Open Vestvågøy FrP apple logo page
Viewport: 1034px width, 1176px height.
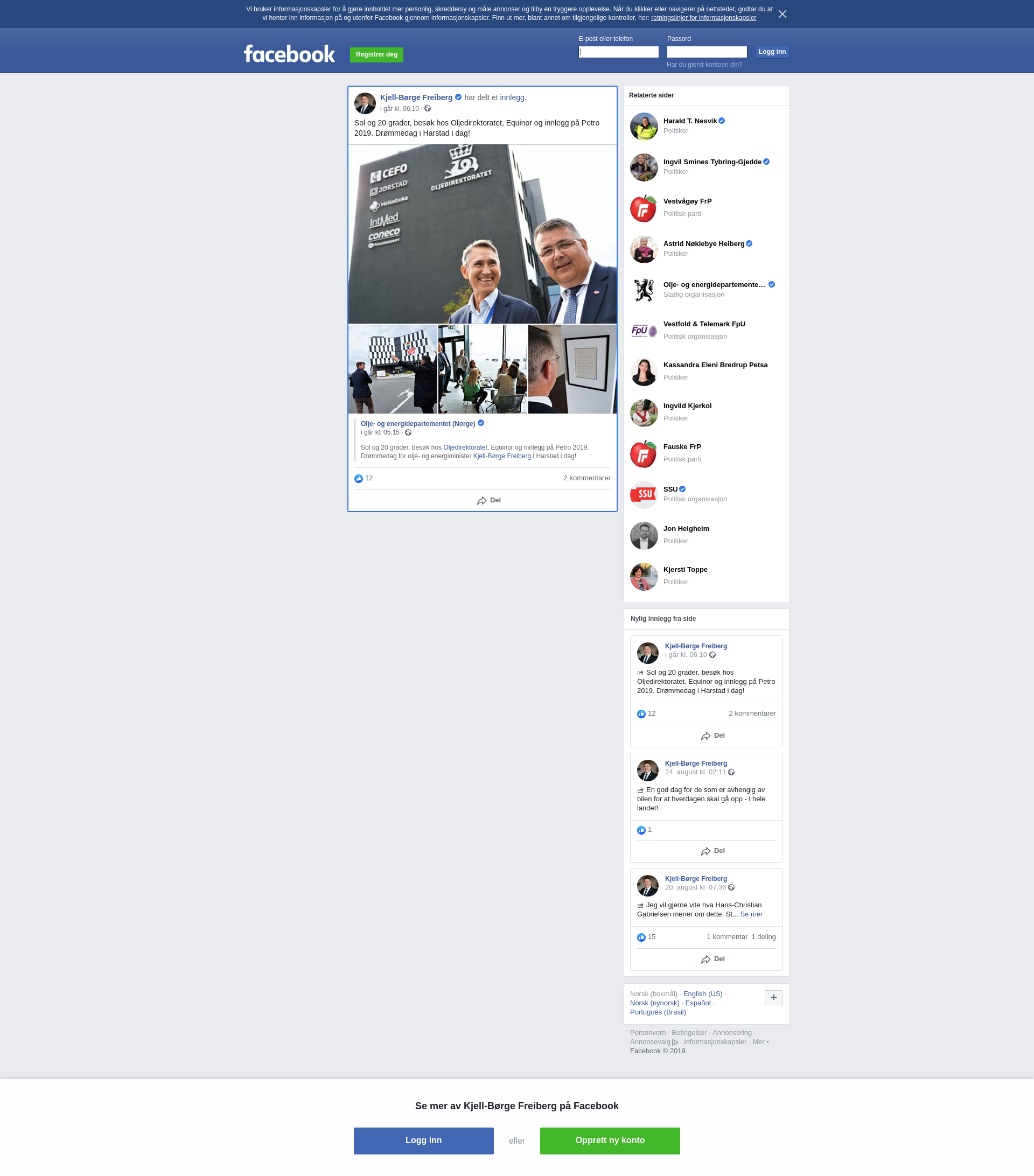[x=644, y=208]
